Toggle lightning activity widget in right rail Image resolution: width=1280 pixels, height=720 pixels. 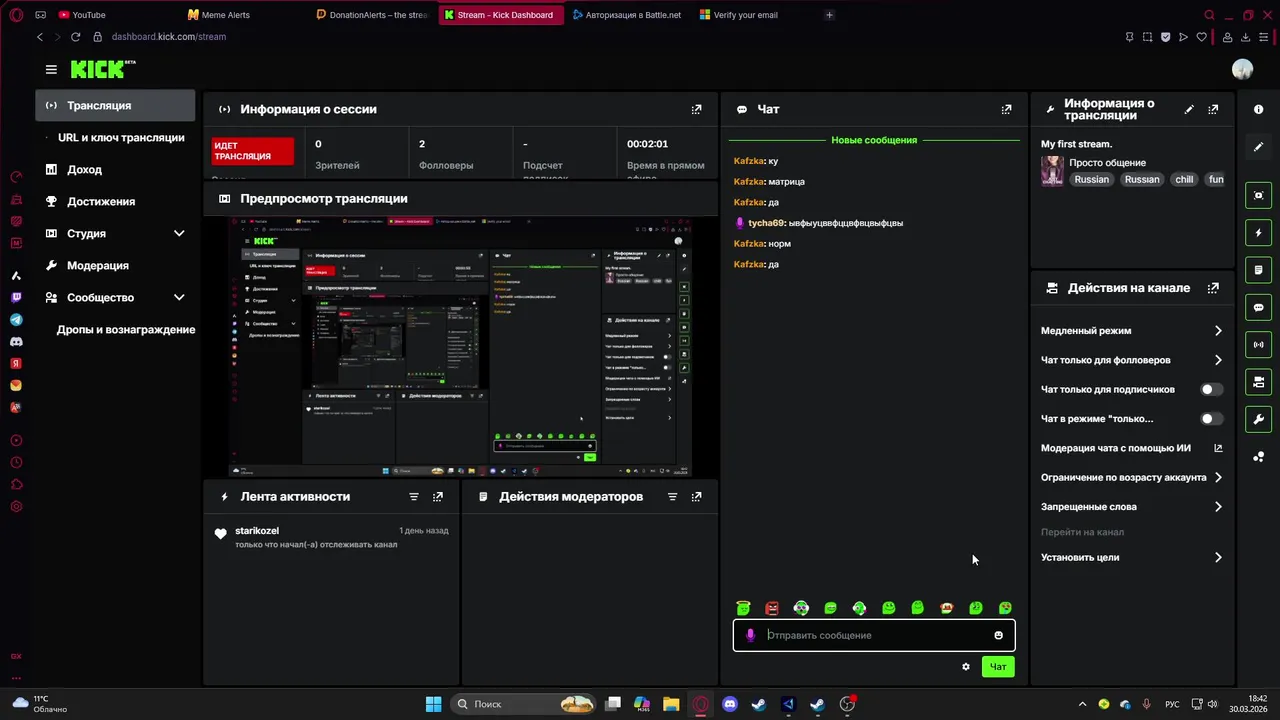(x=1259, y=233)
